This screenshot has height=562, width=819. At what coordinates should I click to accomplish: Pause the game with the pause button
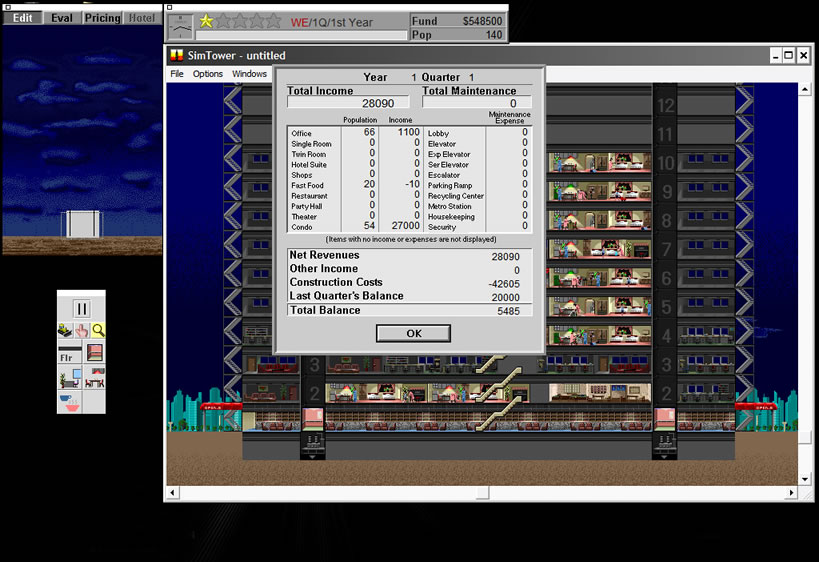(x=81, y=310)
